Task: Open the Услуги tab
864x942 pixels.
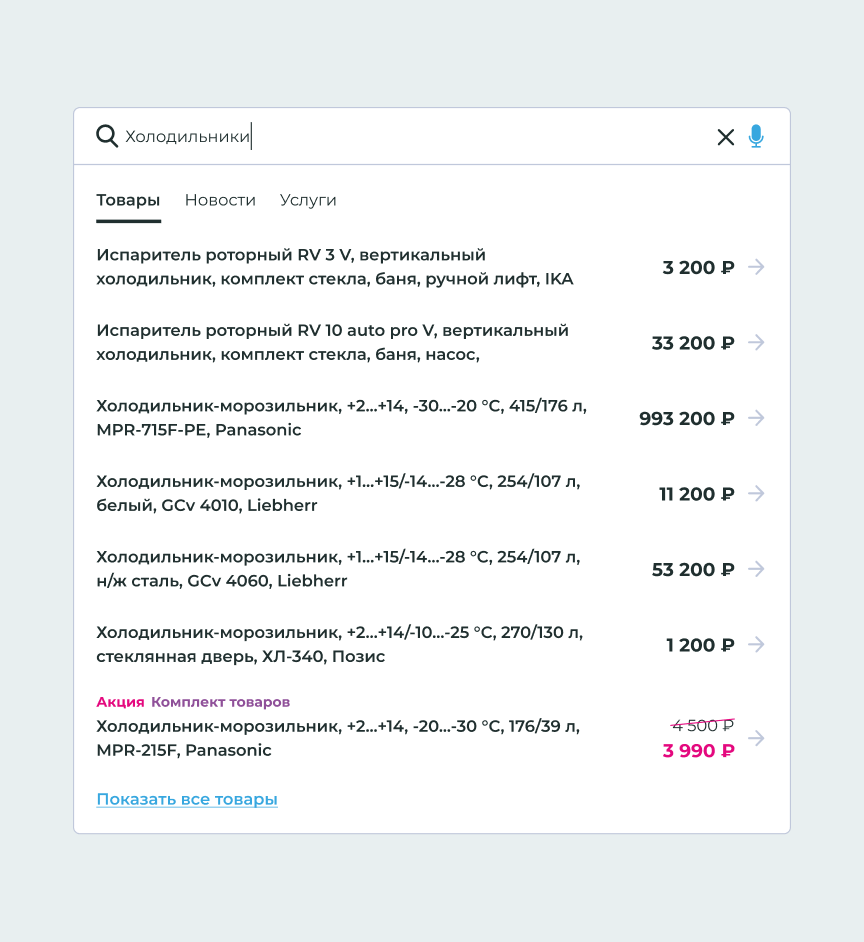Action: point(308,200)
